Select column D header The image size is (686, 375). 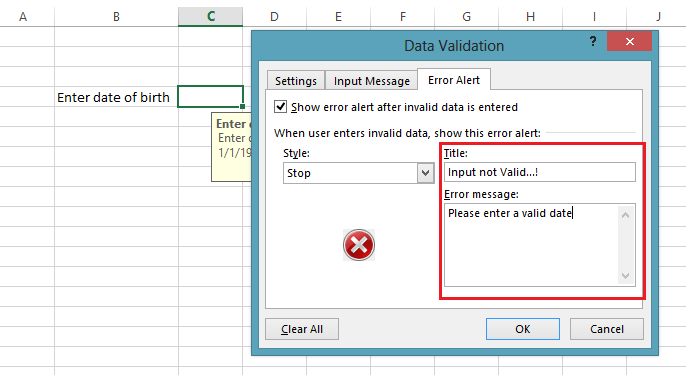coord(274,17)
